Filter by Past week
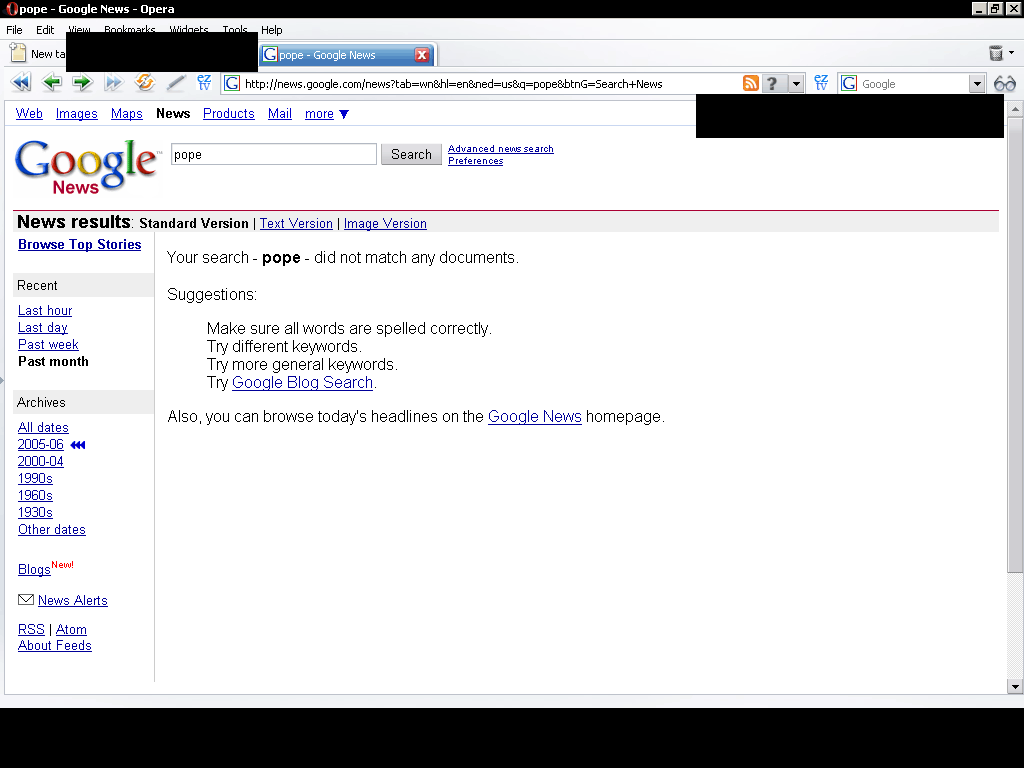The image size is (1024, 768). 48,344
